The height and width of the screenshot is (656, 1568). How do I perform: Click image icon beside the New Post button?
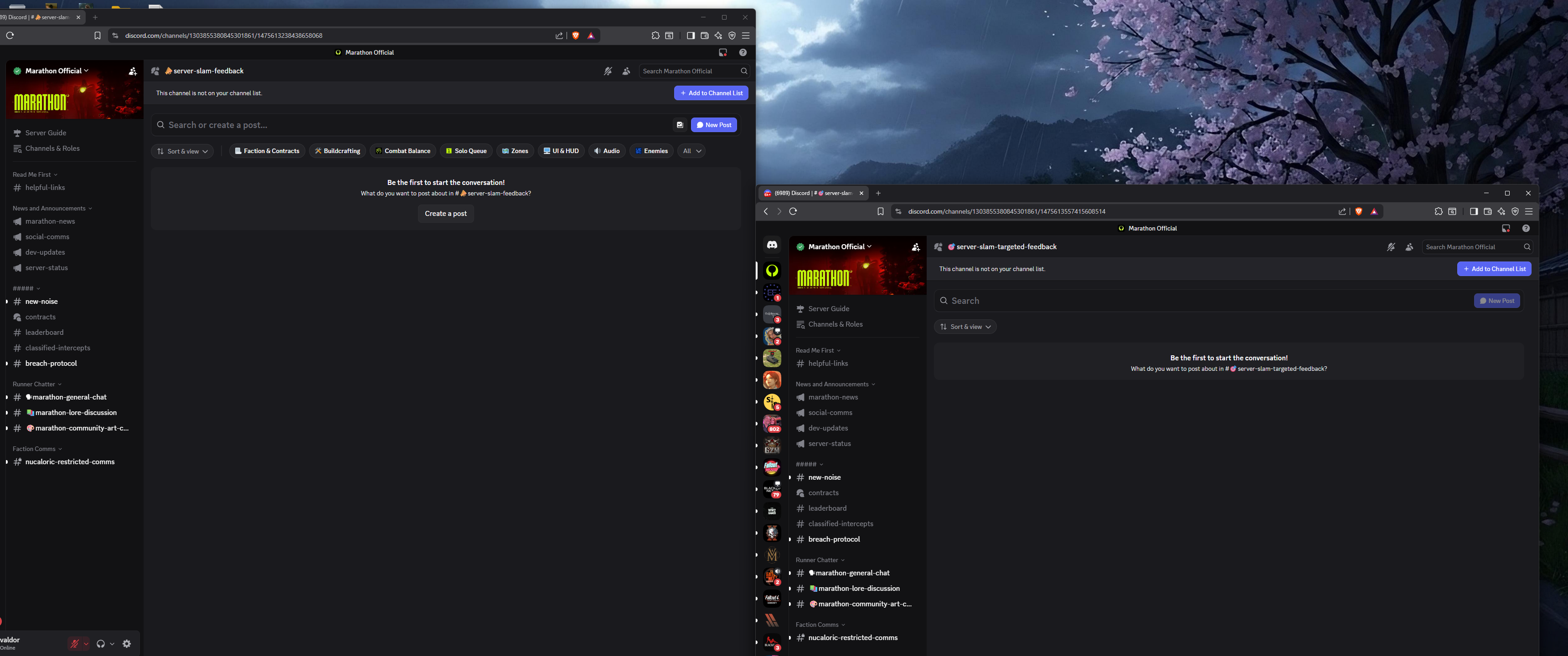tap(680, 125)
